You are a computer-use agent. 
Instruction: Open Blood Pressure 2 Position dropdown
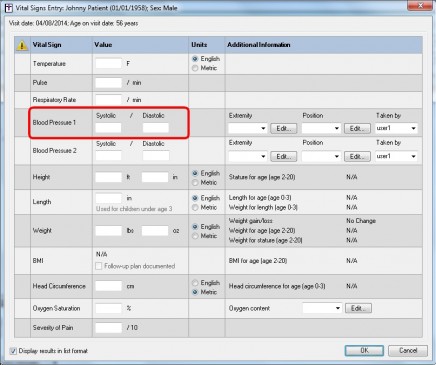(x=321, y=156)
